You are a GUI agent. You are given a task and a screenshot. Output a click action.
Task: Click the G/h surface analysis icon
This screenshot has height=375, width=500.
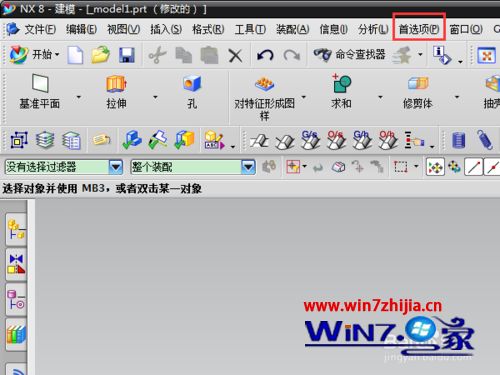(362, 139)
